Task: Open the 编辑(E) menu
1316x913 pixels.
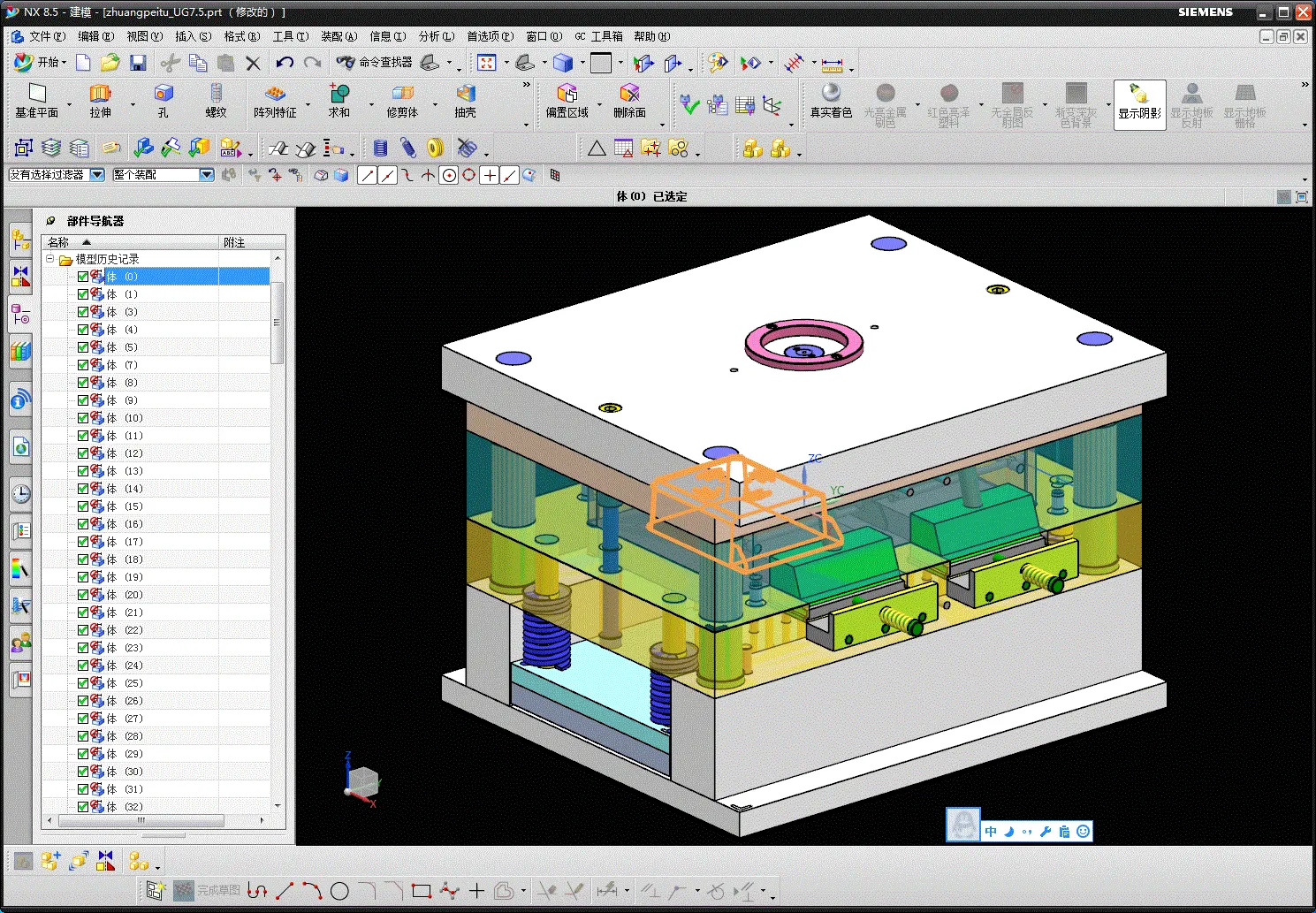Action: point(95,36)
